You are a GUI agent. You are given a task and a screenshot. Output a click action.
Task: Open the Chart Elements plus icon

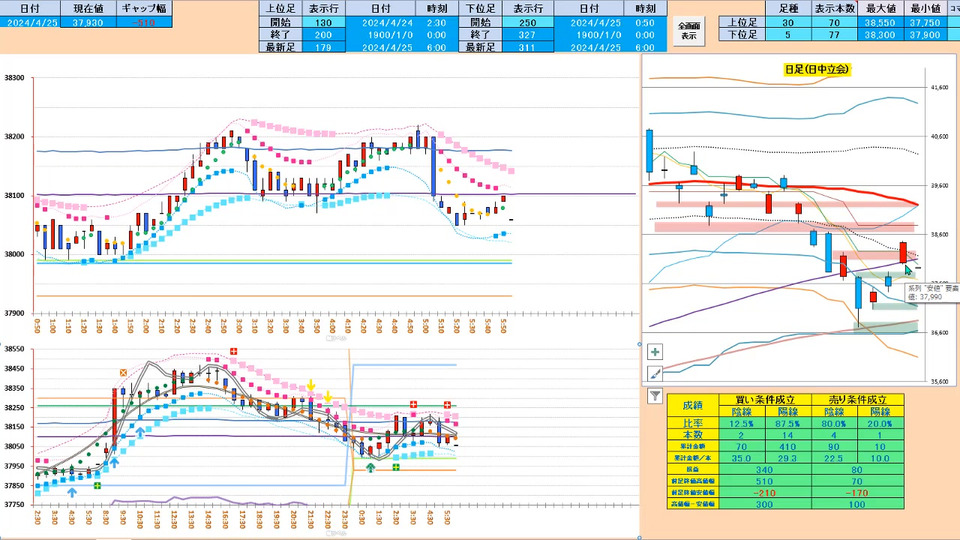pyautogui.click(x=655, y=352)
